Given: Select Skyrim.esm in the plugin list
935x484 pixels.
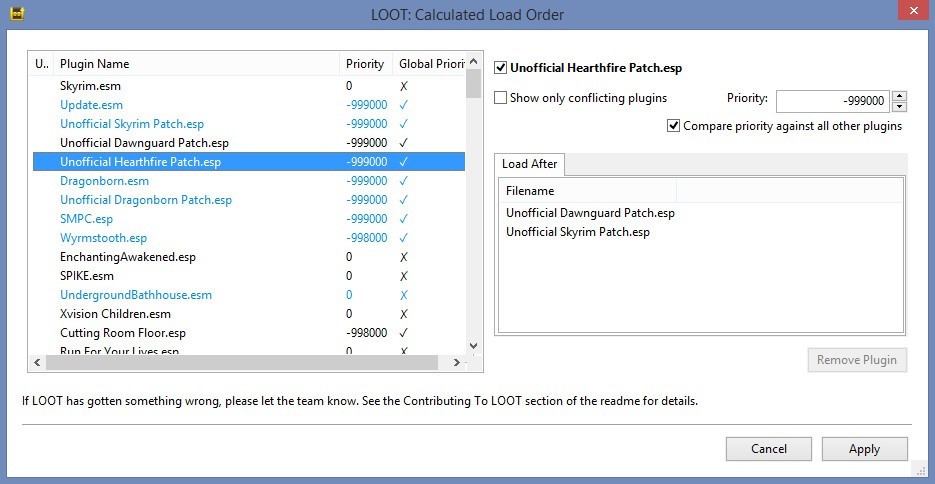Looking at the screenshot, I should [90, 86].
